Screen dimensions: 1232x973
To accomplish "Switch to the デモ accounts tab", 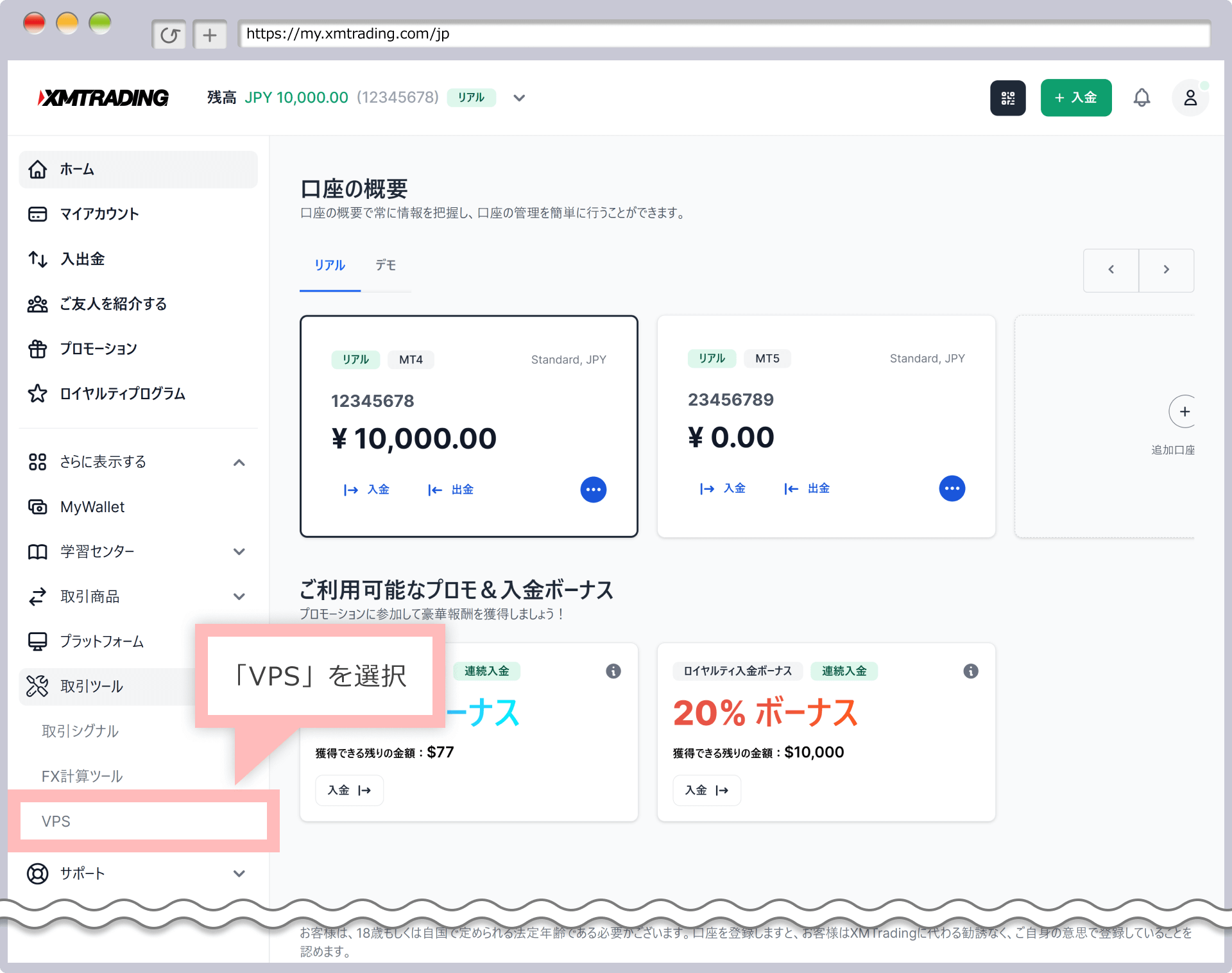I will click(x=386, y=265).
